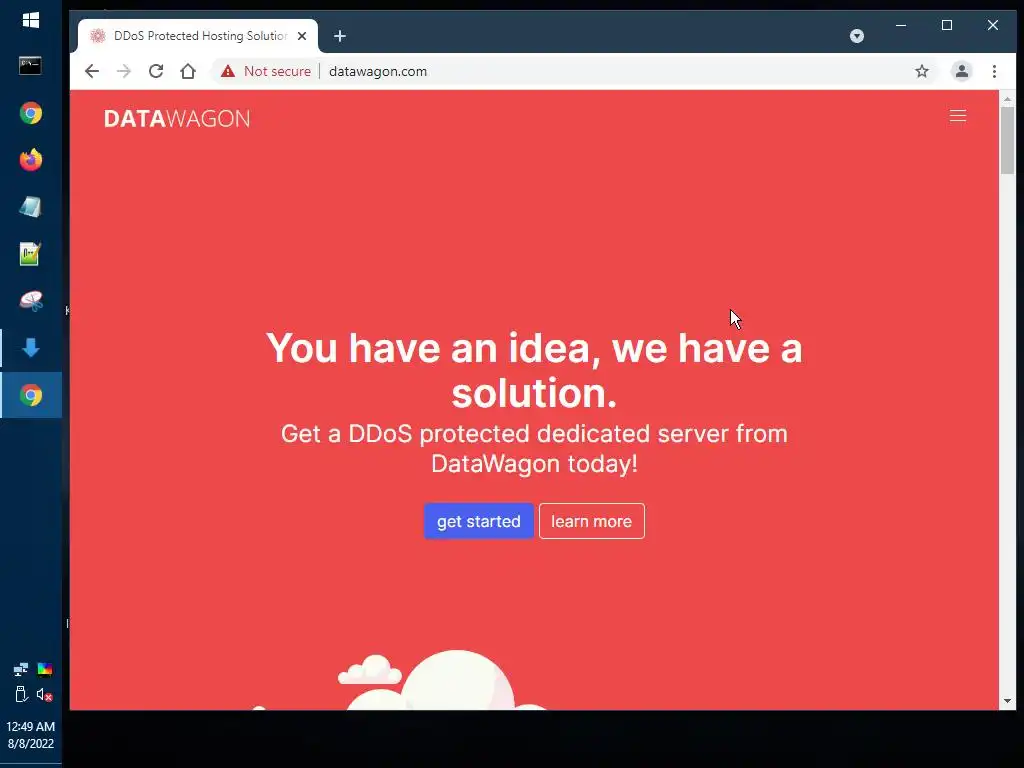The width and height of the screenshot is (1024, 768).
Task: Open the colorful display tray icon
Action: pyautogui.click(x=45, y=669)
